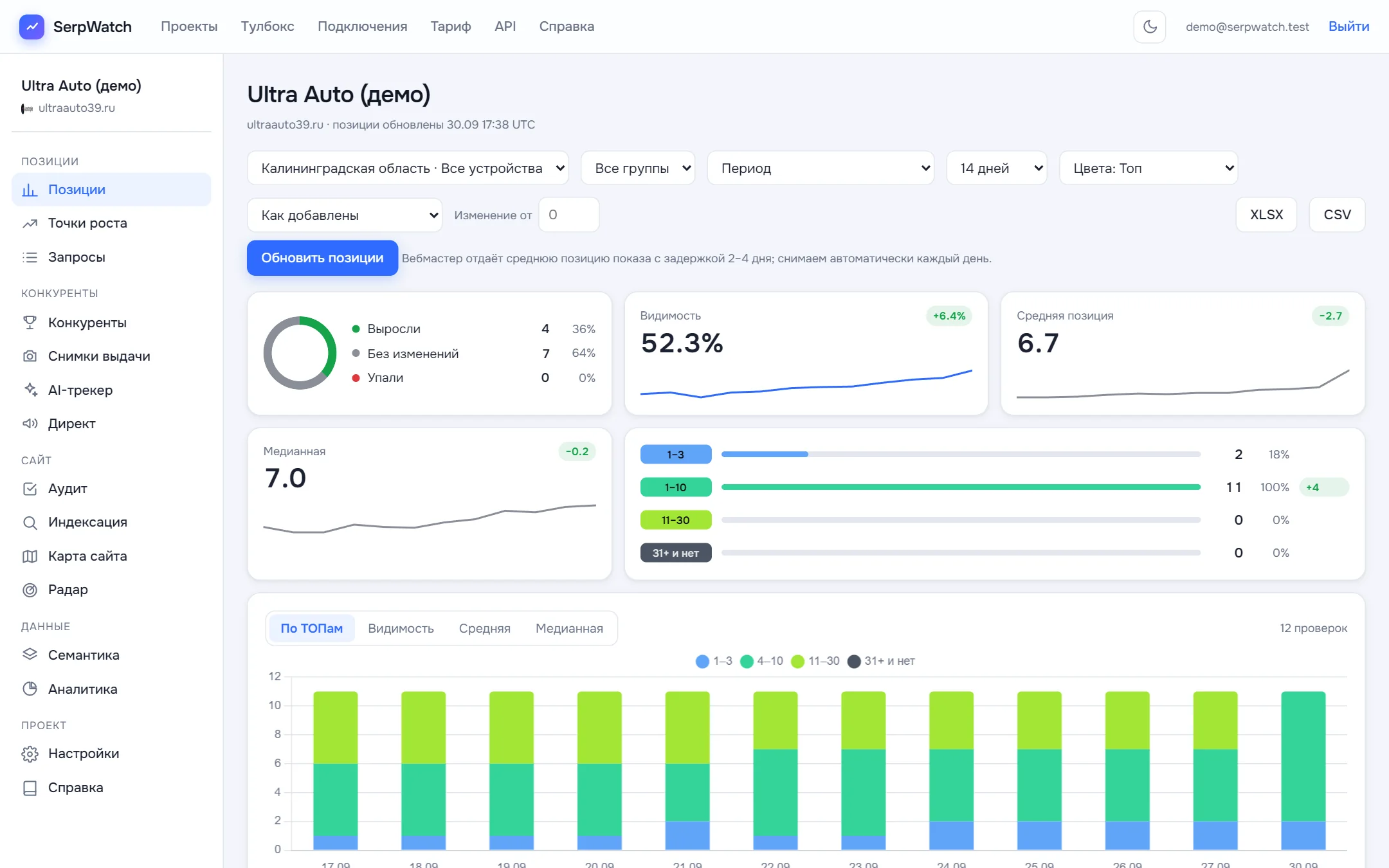Open the Проекты top menu
Screen dimensions: 1389x868
[189, 26]
